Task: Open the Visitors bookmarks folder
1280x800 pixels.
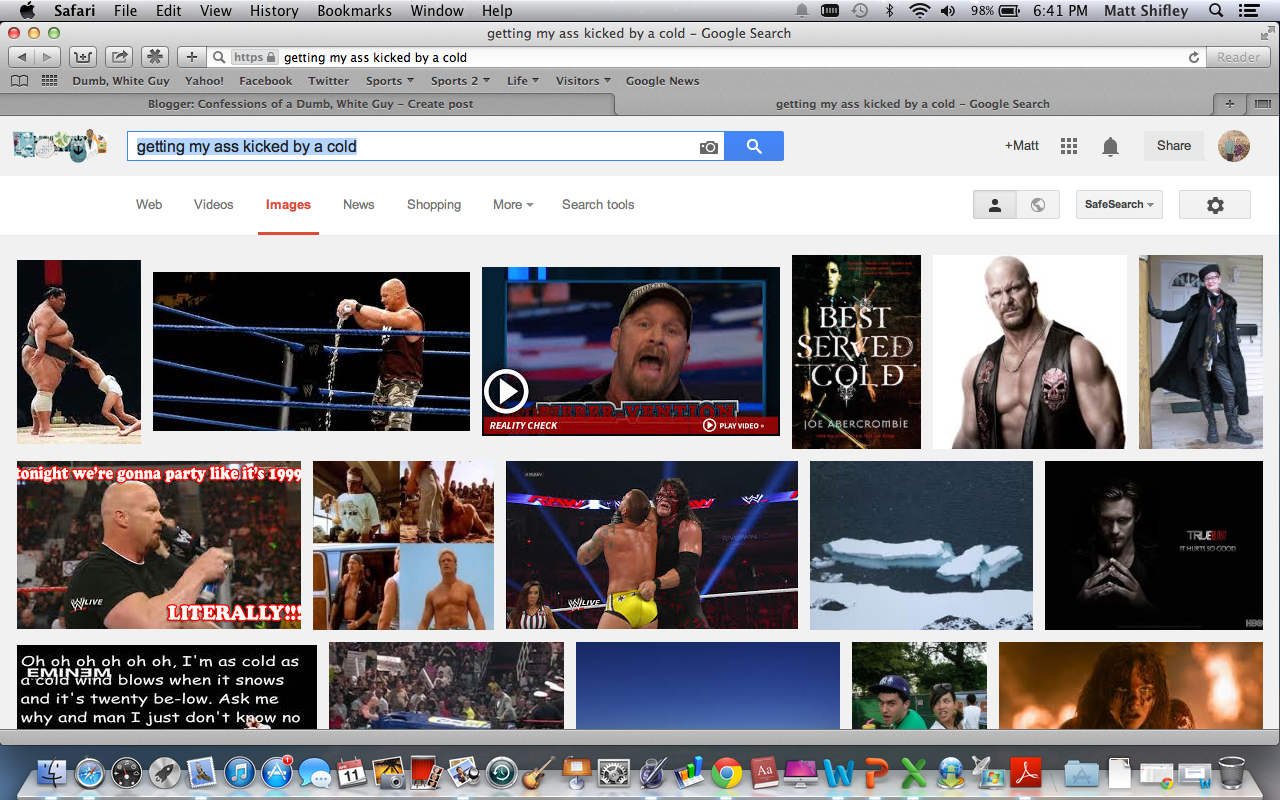Action: click(583, 81)
